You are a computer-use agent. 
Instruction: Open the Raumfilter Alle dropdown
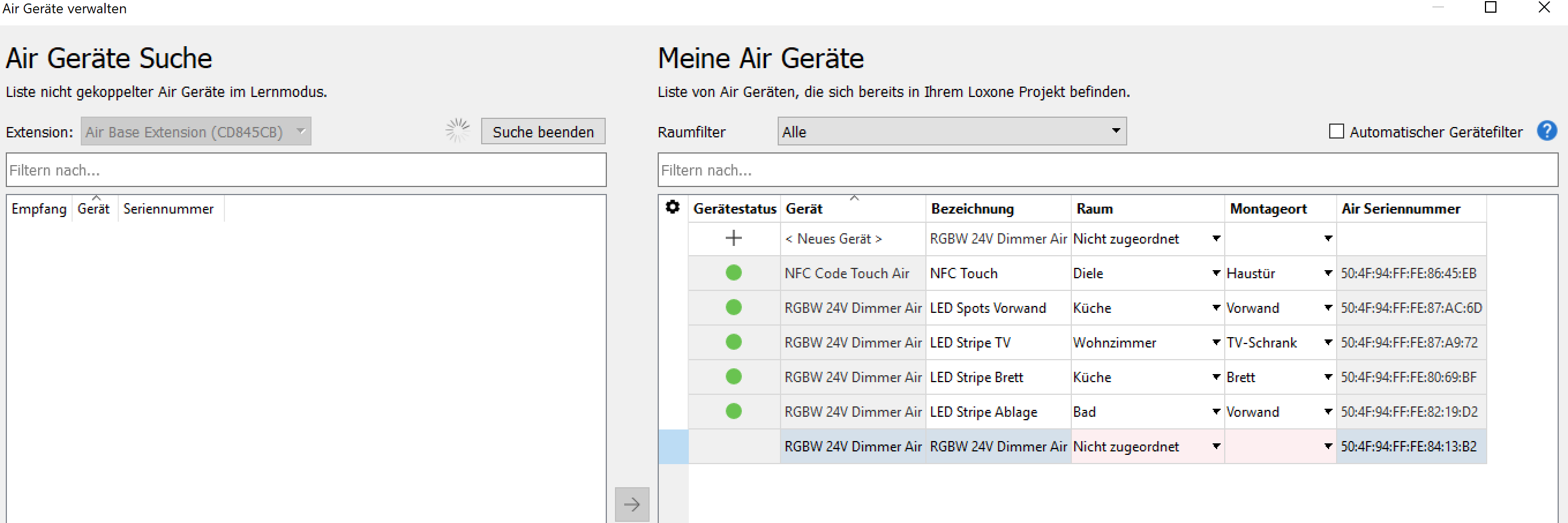(951, 132)
